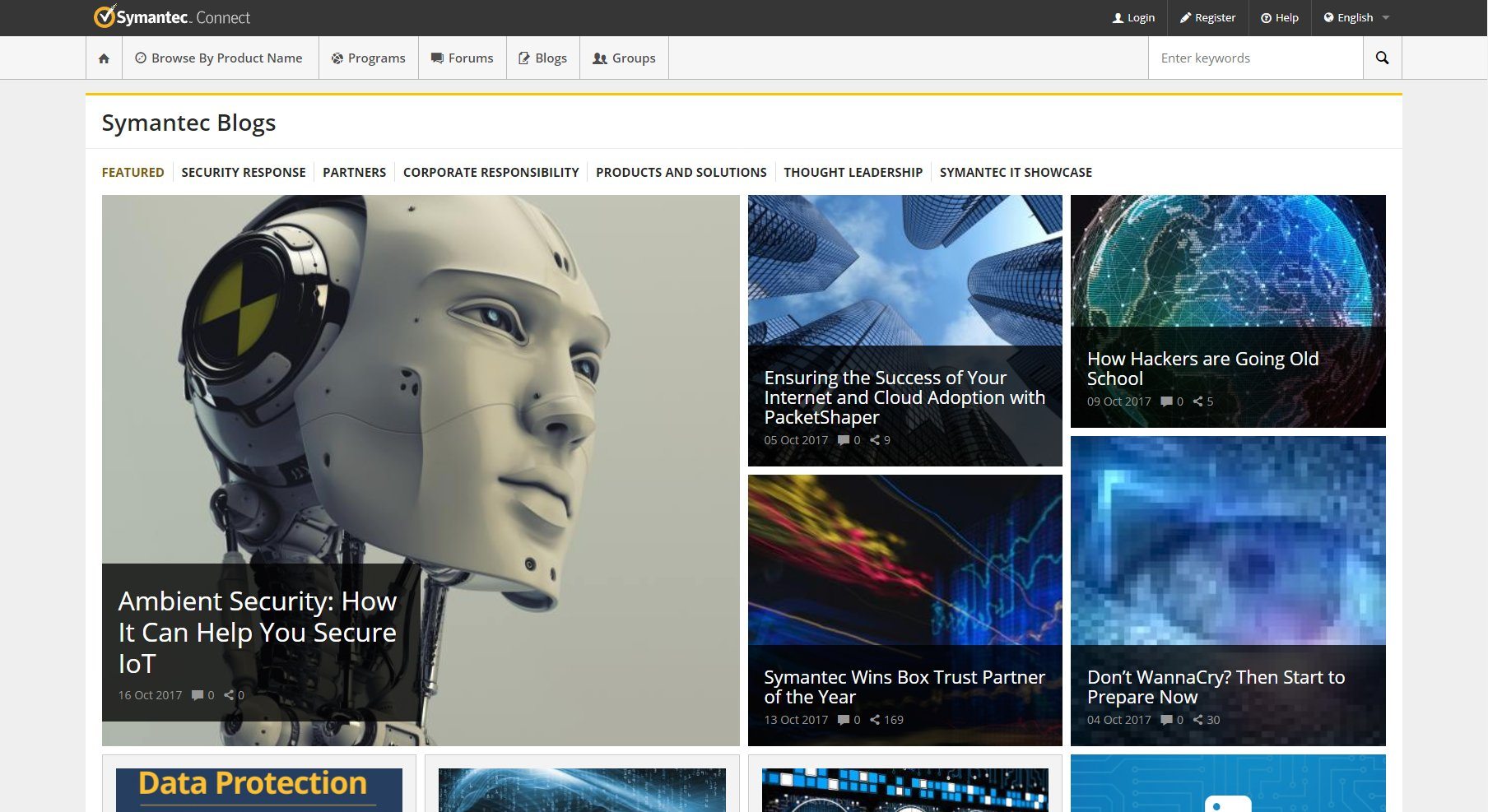Click the share icon showing 169 shares
This screenshot has height=812, width=1488.
pyautogui.click(x=877, y=719)
